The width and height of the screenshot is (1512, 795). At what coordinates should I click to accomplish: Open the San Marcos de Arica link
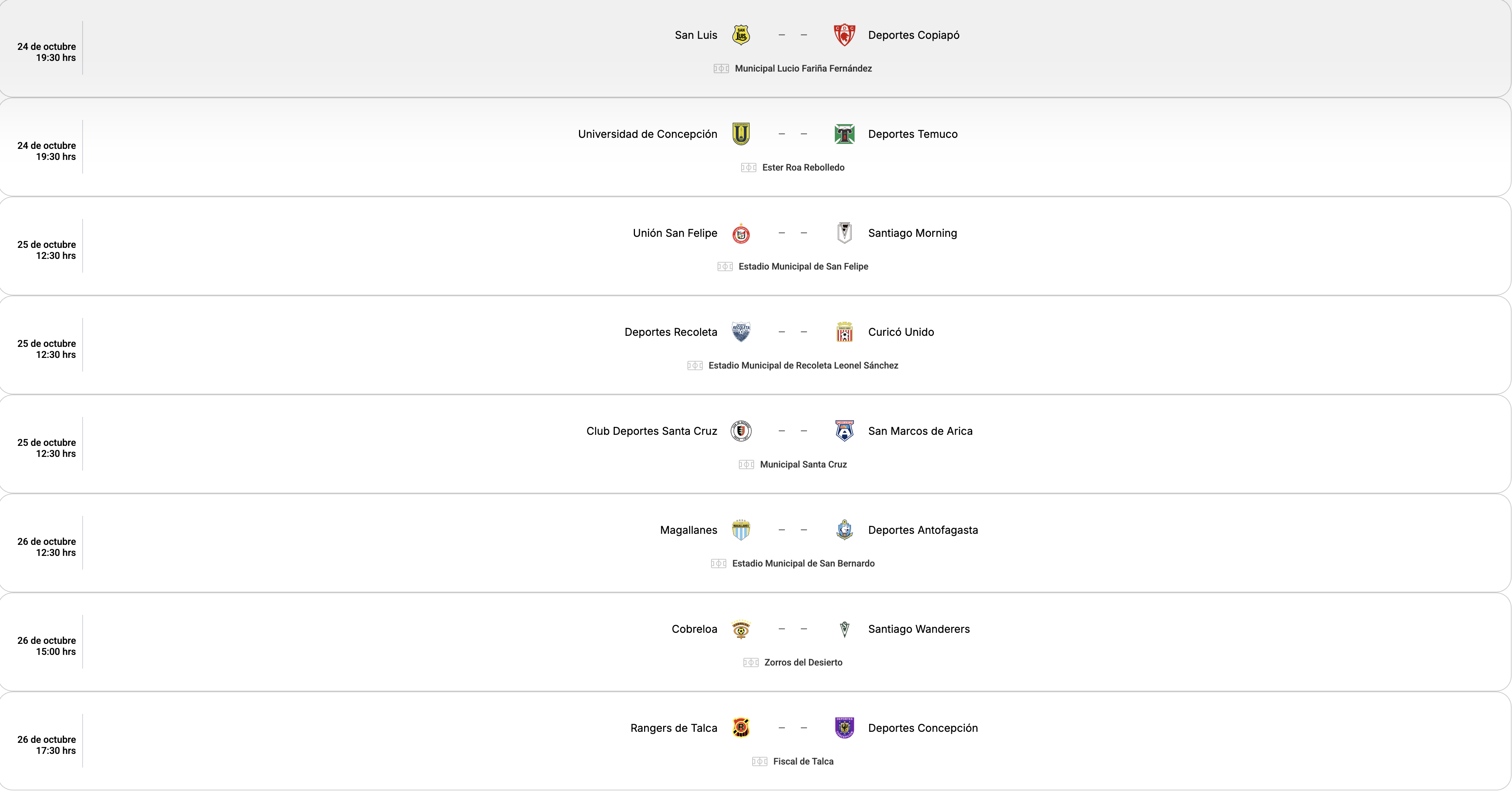[920, 431]
